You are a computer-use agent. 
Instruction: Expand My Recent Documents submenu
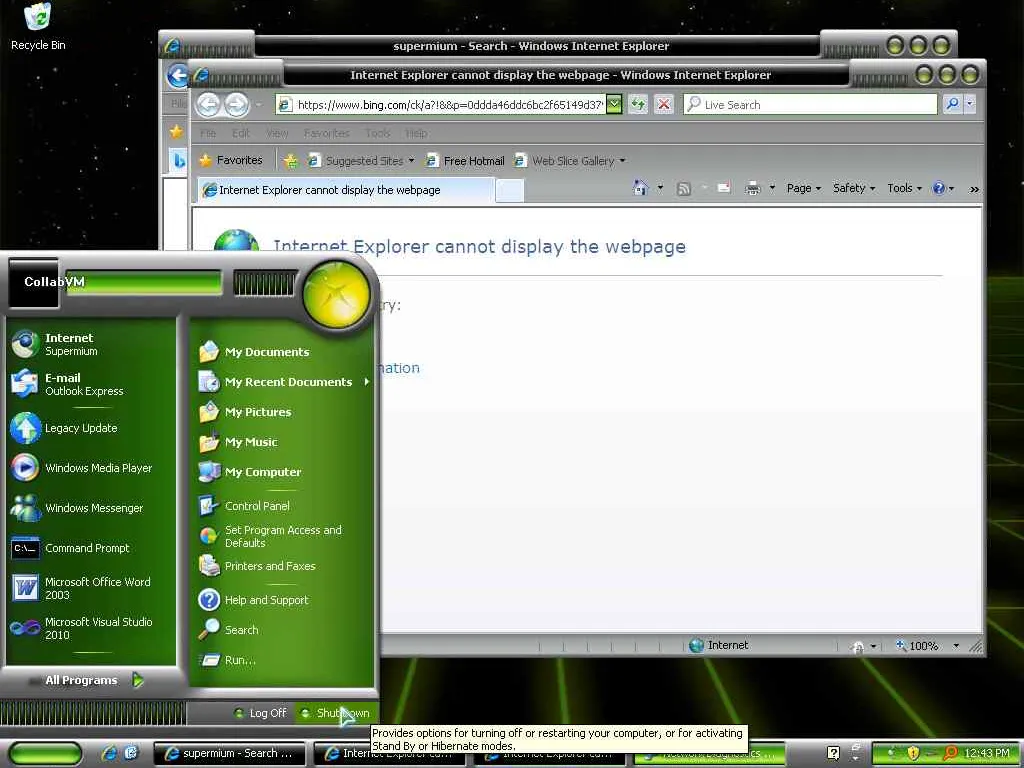click(282, 382)
